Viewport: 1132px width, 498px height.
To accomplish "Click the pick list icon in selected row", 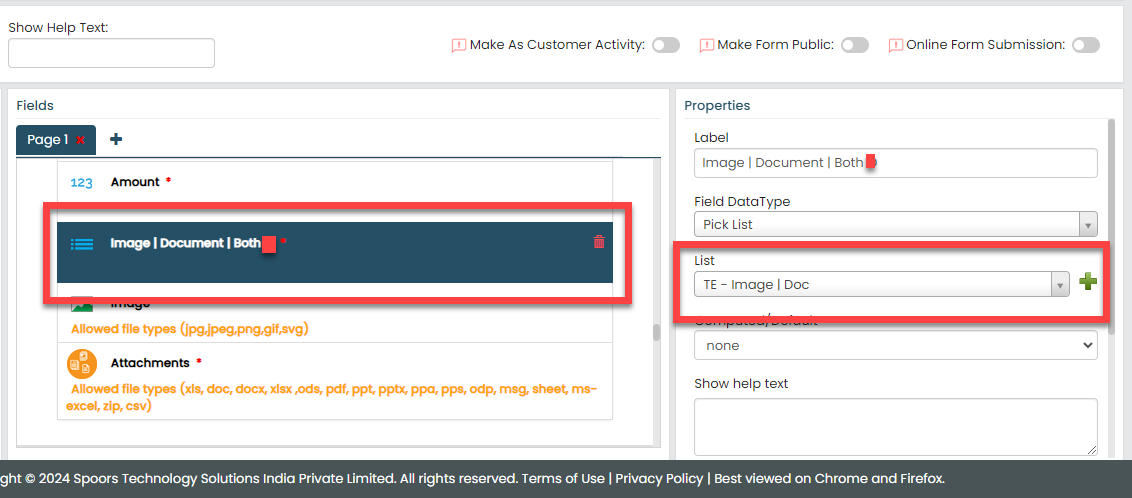I will click(82, 243).
